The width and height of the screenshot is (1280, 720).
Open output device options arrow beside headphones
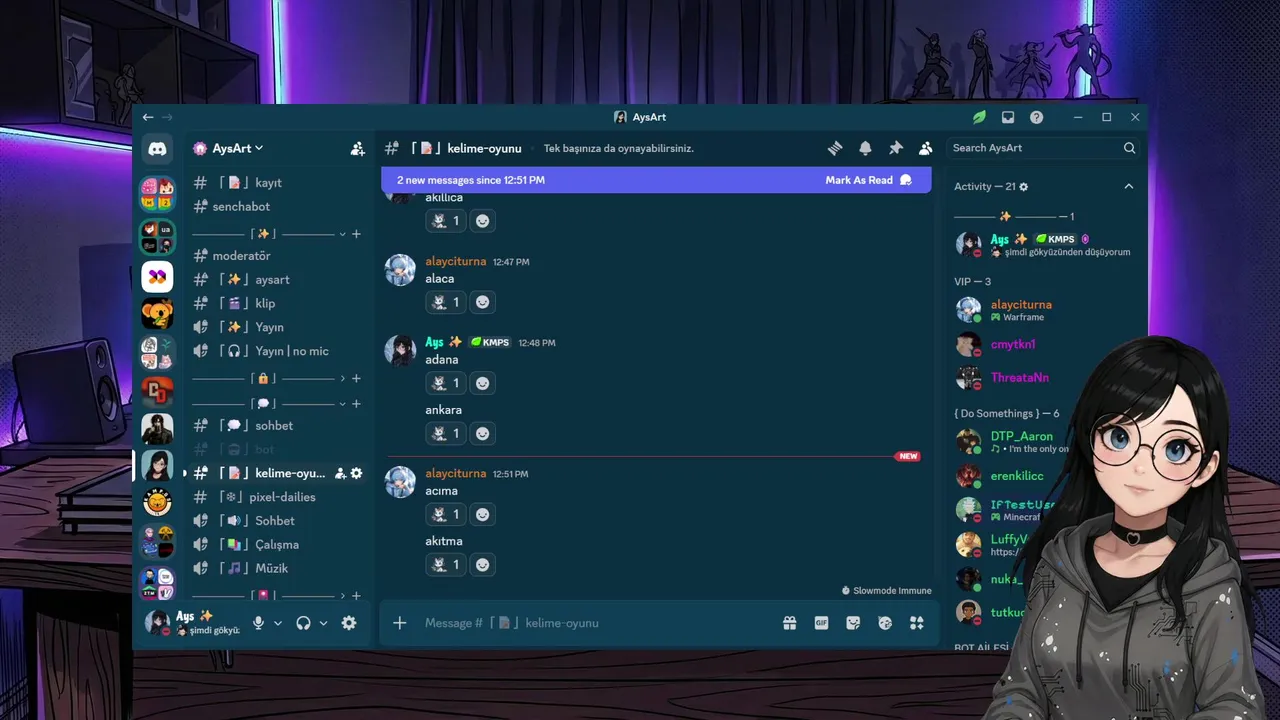point(323,623)
